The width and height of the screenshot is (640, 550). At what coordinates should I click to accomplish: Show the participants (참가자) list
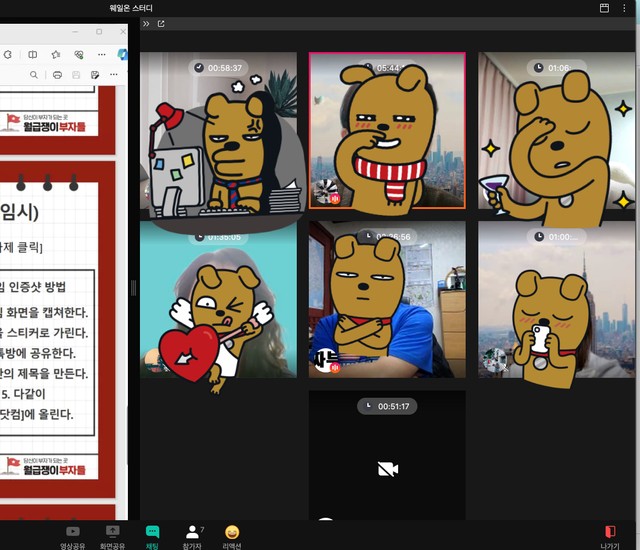tap(192, 537)
